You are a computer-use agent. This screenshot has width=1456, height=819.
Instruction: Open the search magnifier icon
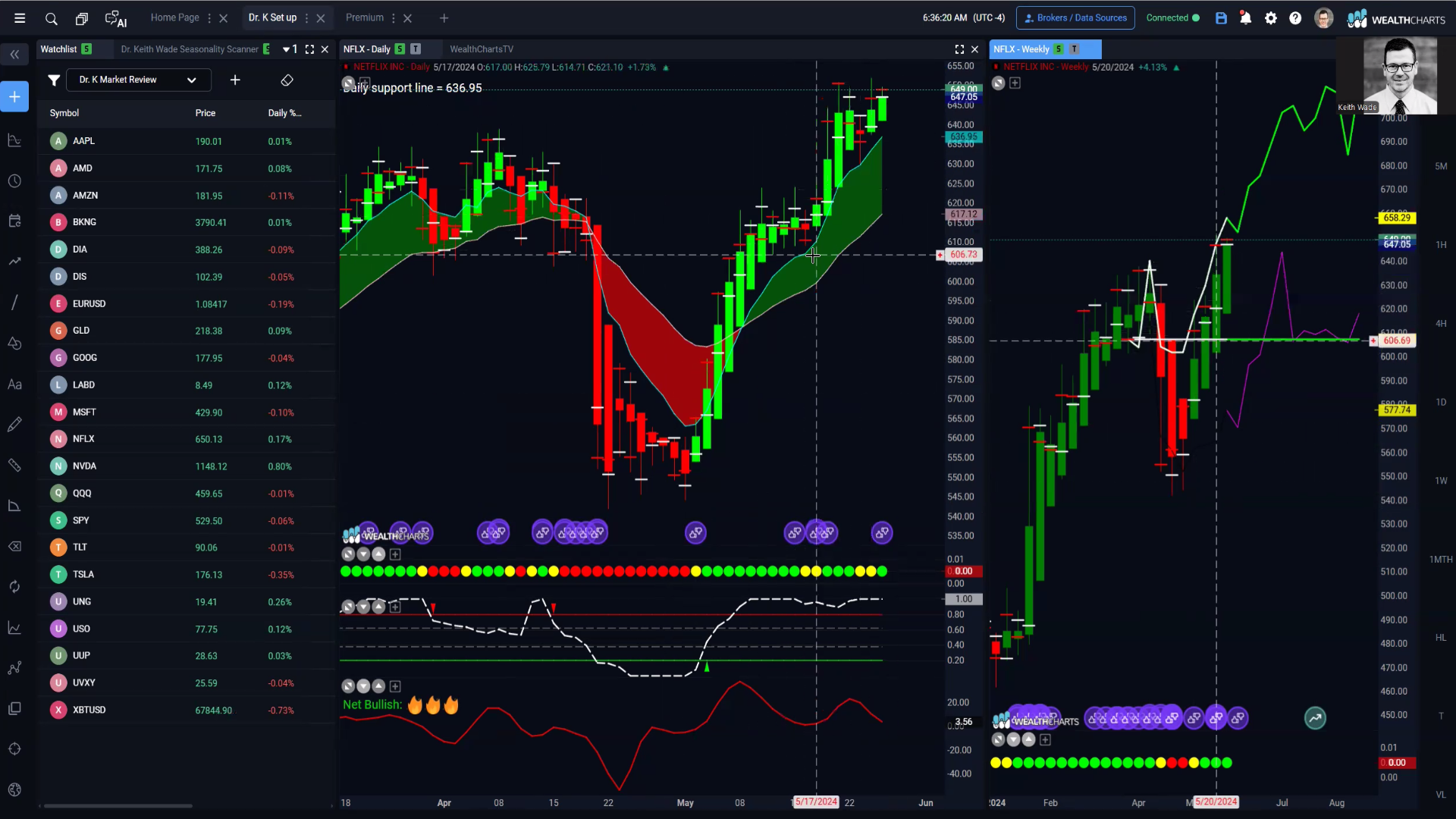pos(51,18)
